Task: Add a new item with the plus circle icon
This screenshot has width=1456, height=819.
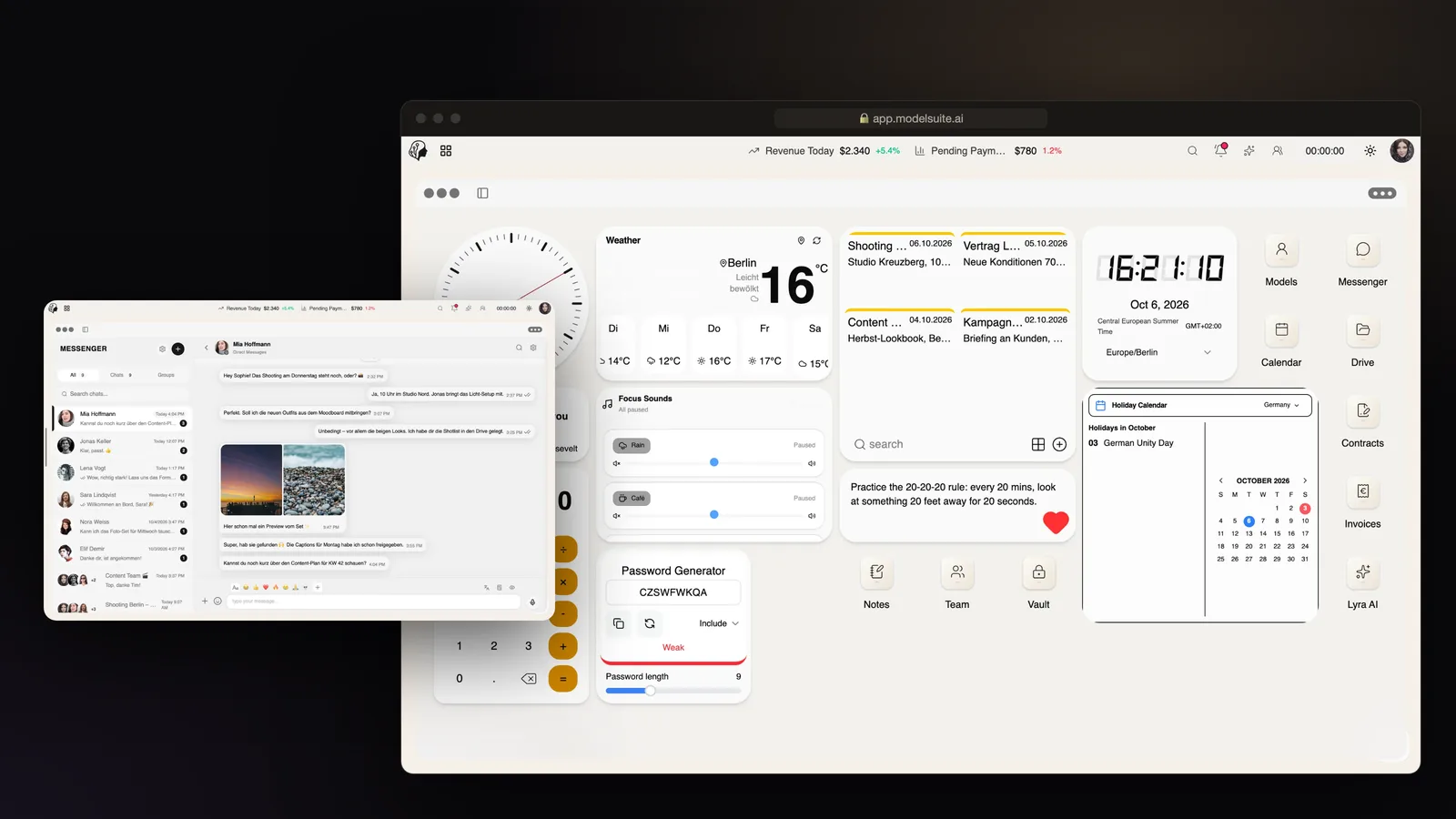Action: tap(1059, 444)
